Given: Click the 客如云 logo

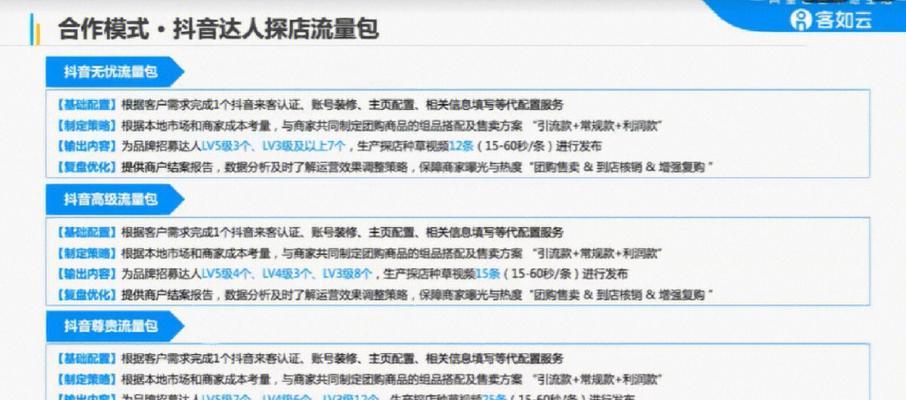Looking at the screenshot, I should coord(831,19).
